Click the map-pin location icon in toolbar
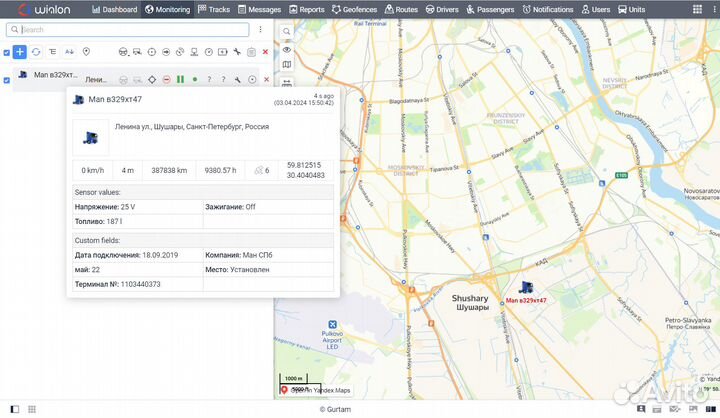The image size is (720, 418). point(86,52)
